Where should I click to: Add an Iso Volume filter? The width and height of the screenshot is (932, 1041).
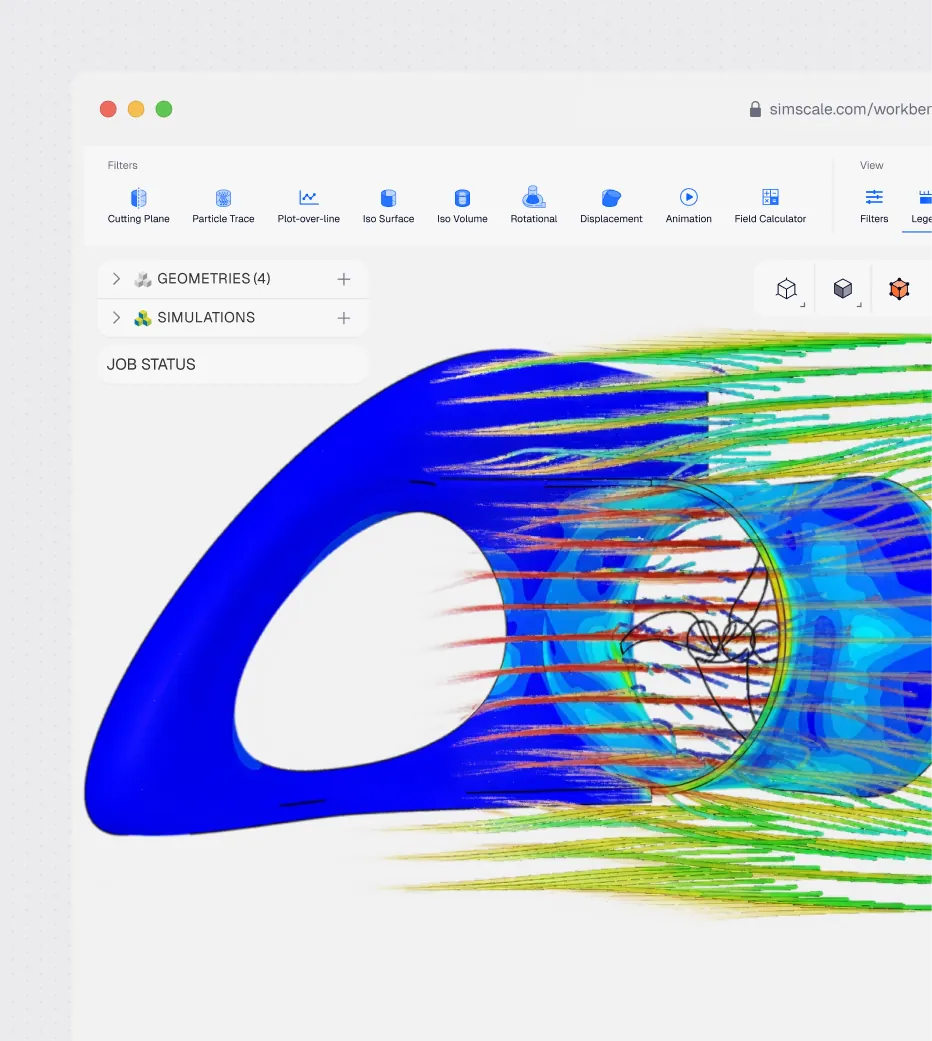tap(462, 206)
